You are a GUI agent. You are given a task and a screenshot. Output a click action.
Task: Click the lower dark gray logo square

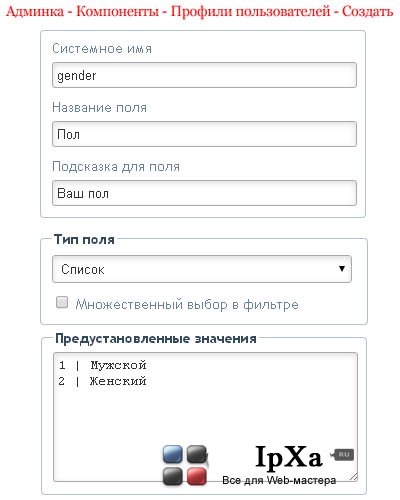tap(173, 476)
